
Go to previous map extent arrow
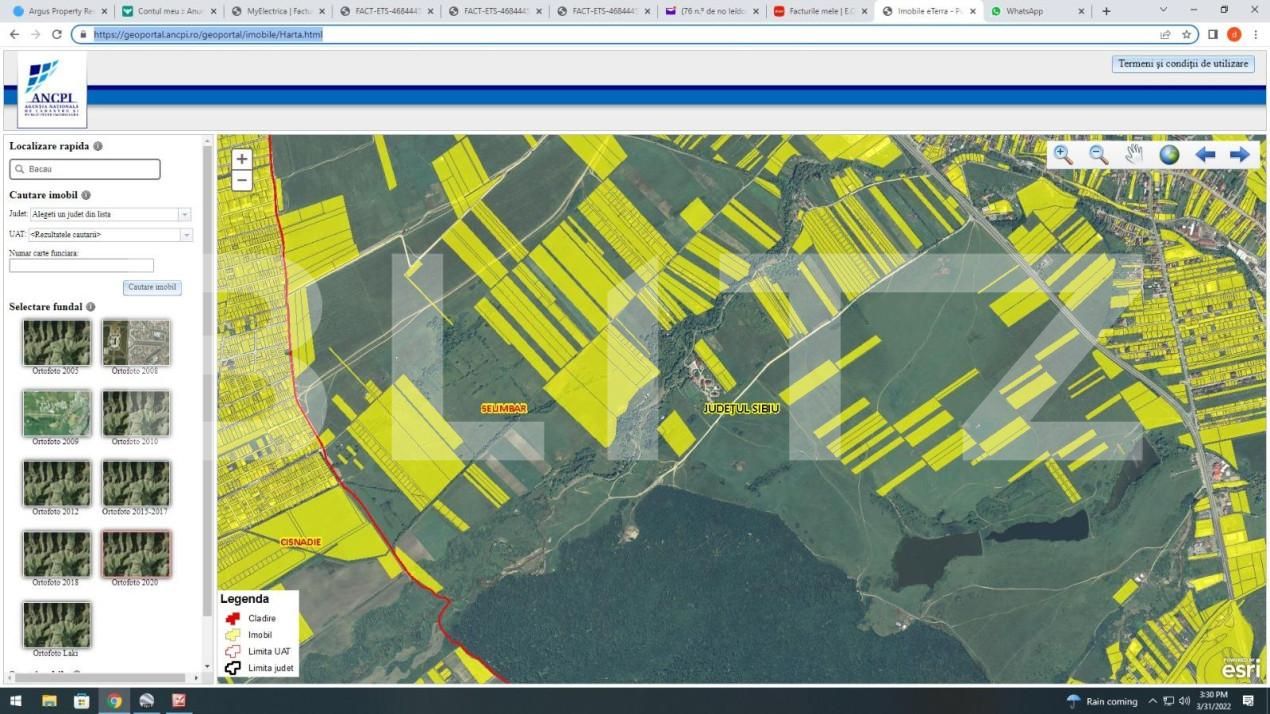pos(1205,155)
